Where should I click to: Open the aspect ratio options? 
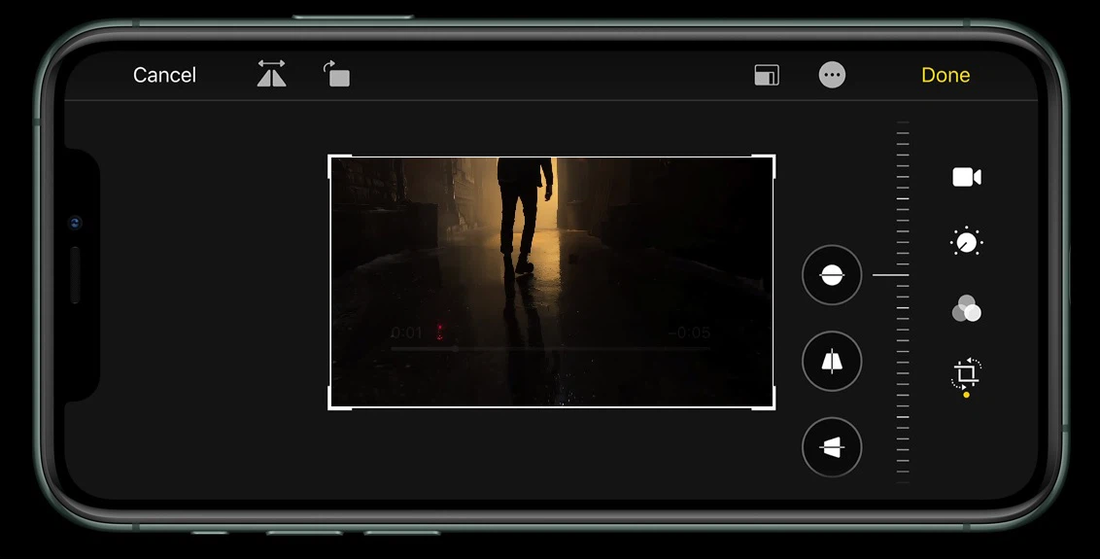767,75
